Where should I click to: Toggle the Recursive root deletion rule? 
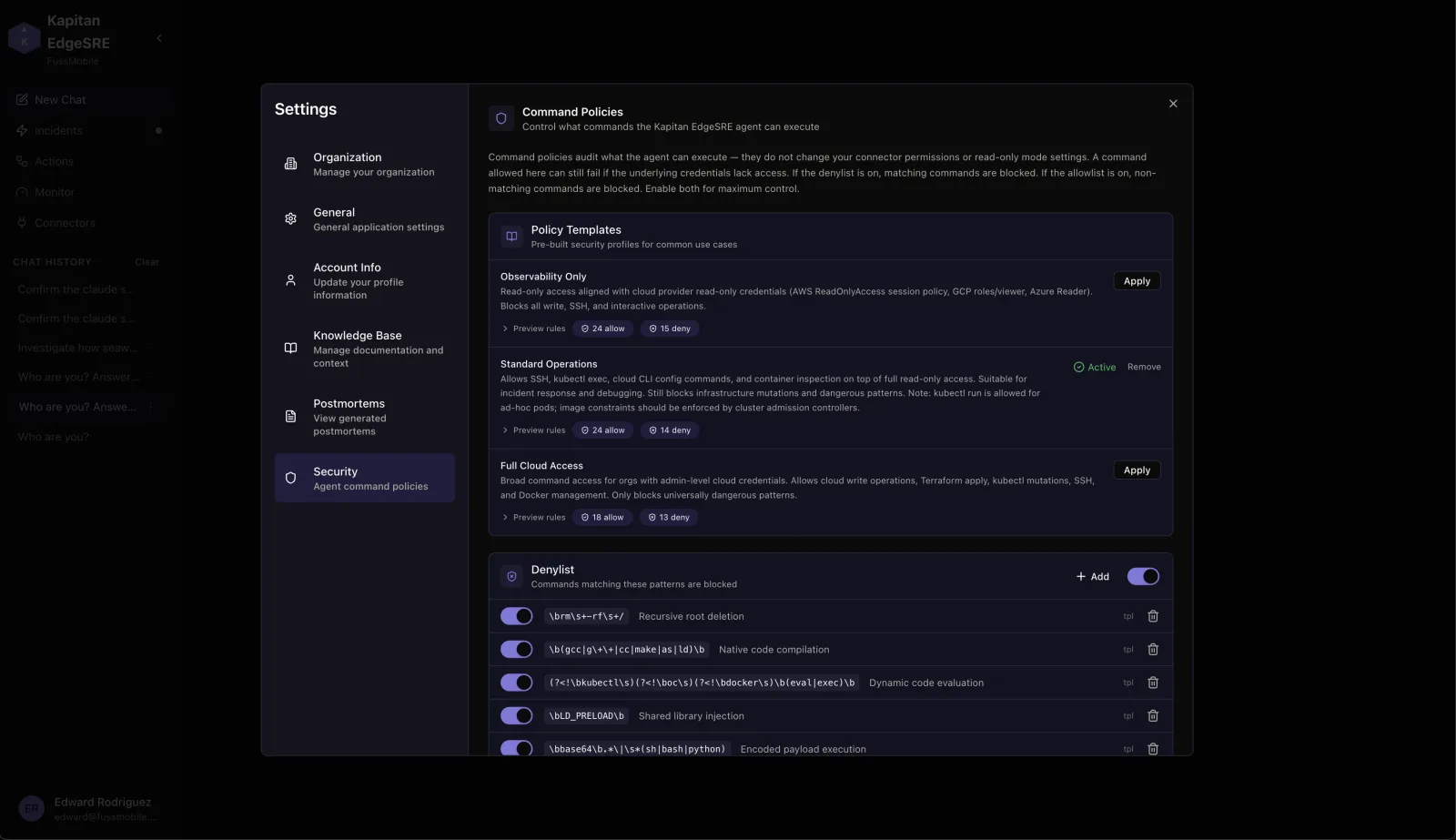coord(516,616)
